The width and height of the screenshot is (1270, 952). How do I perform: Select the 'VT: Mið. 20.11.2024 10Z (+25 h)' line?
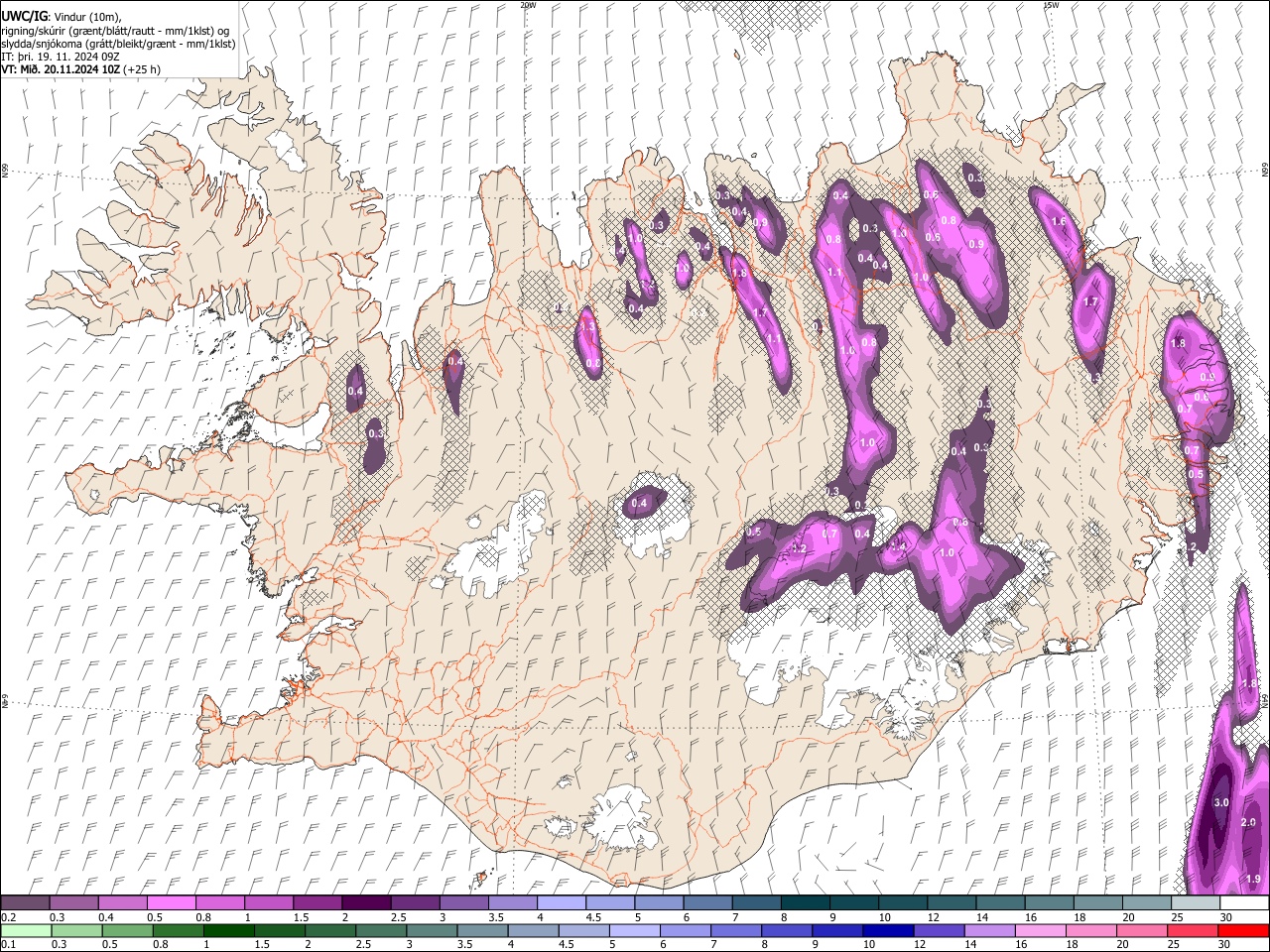pos(80,69)
